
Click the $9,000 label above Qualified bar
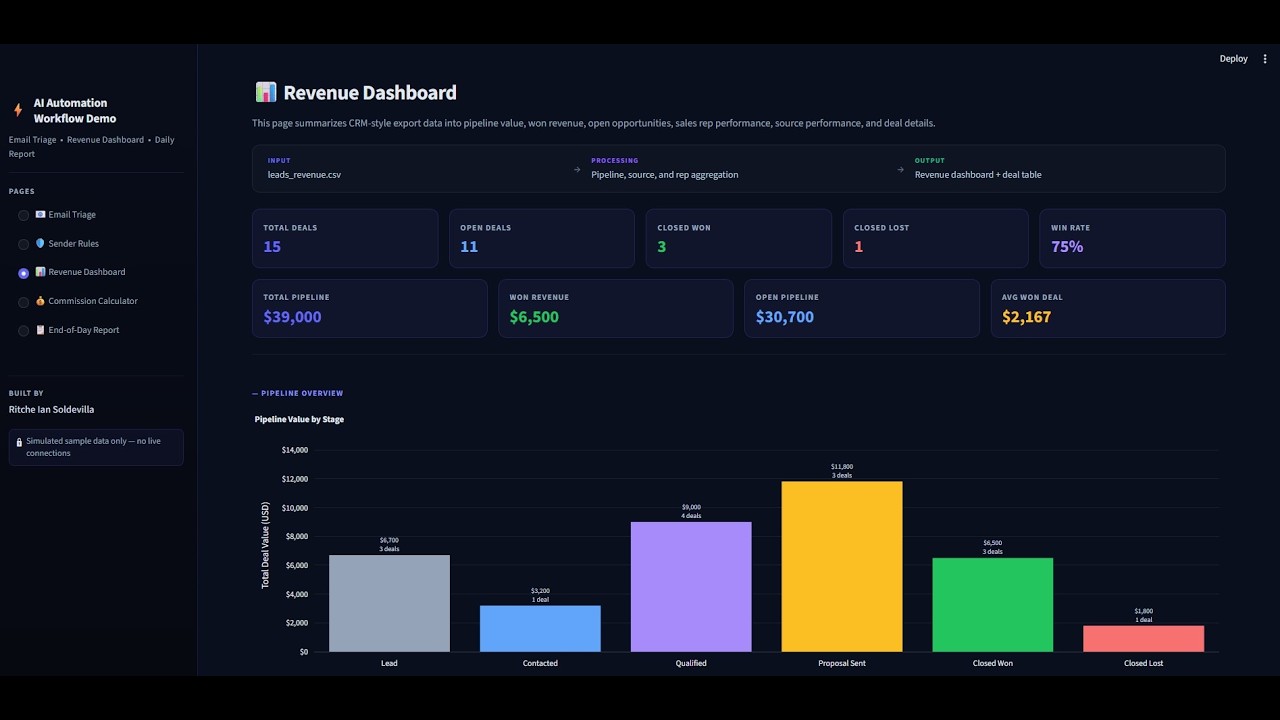coord(691,507)
